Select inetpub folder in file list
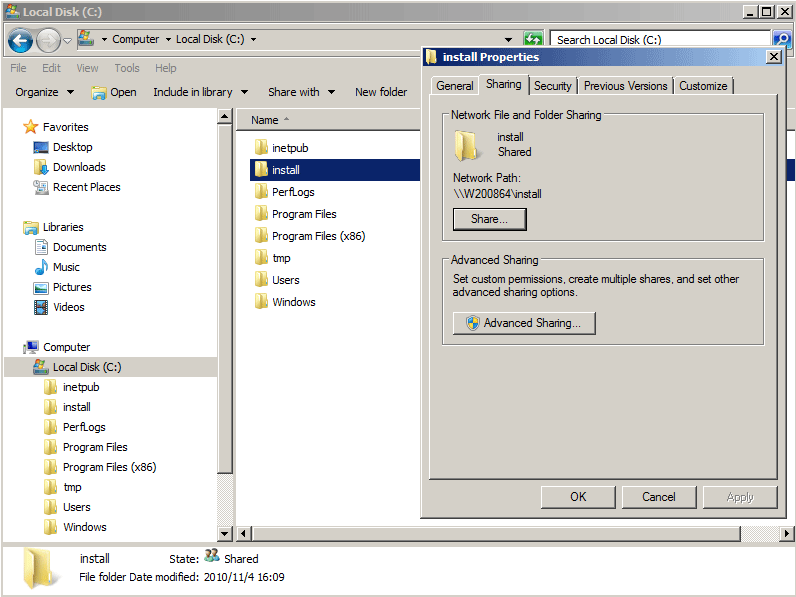This screenshot has width=796, height=597. pyautogui.click(x=282, y=148)
